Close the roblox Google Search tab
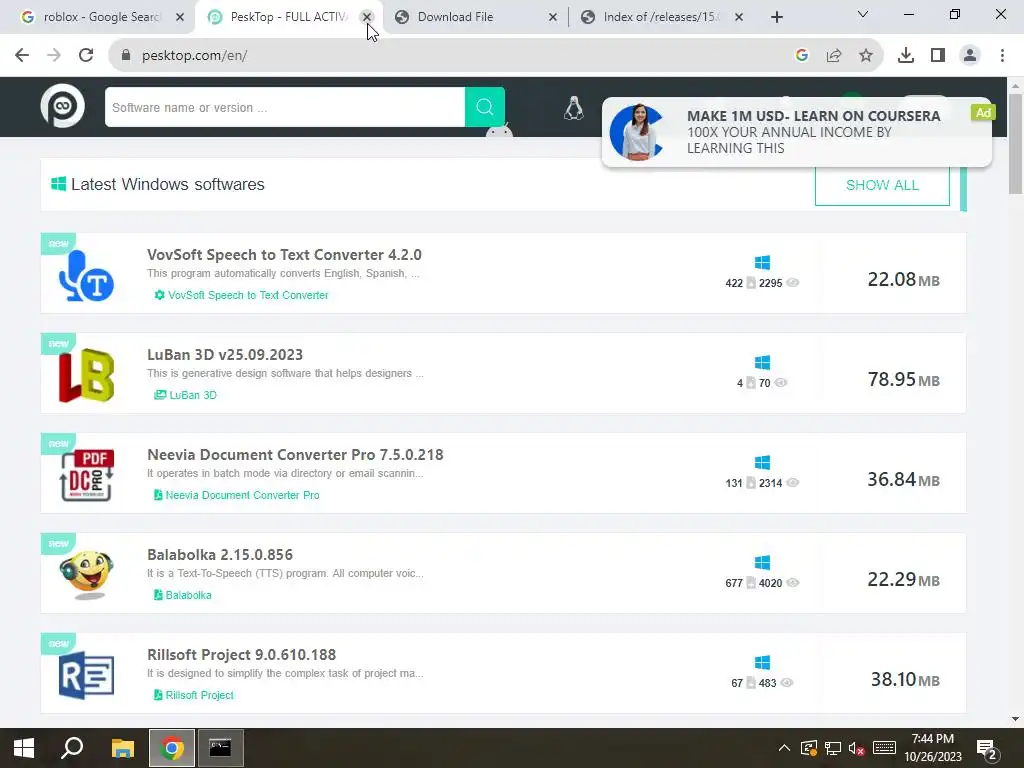Viewport: 1024px width, 768px height. pos(180,17)
